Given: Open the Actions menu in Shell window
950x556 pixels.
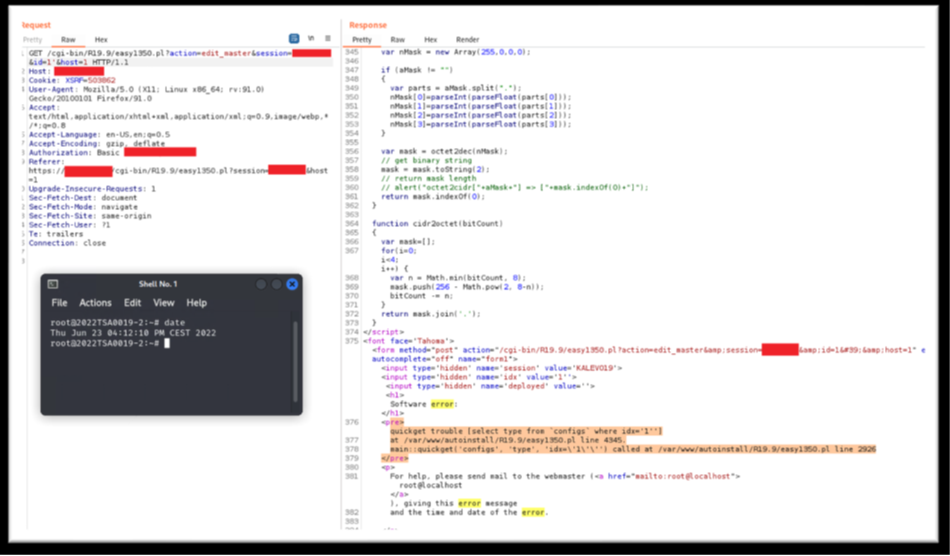Looking at the screenshot, I should point(96,303).
